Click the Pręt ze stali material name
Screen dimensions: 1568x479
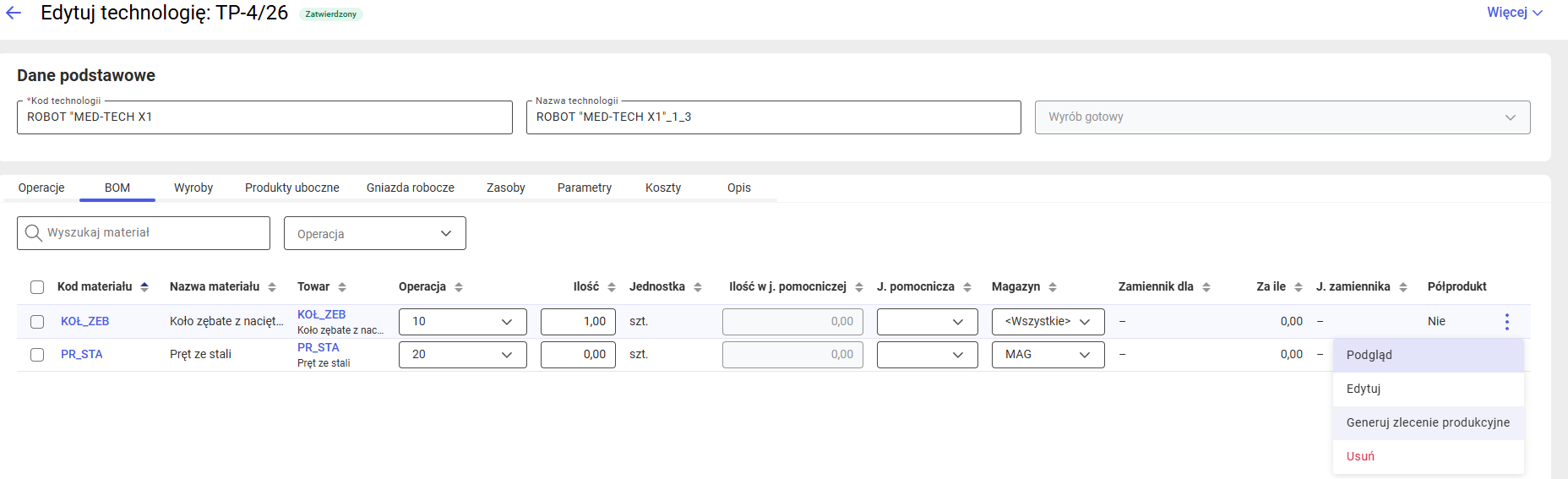200,355
